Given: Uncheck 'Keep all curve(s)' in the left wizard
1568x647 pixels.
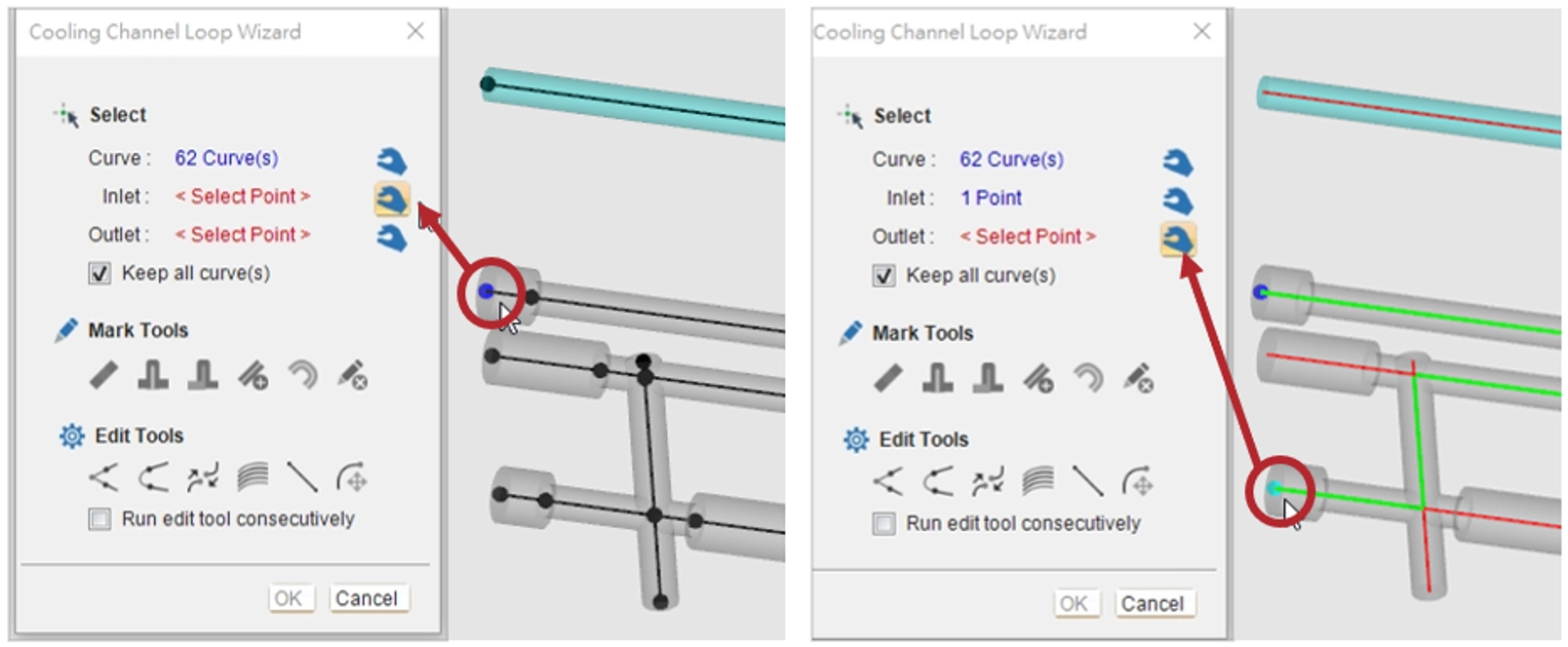Looking at the screenshot, I should click(99, 274).
